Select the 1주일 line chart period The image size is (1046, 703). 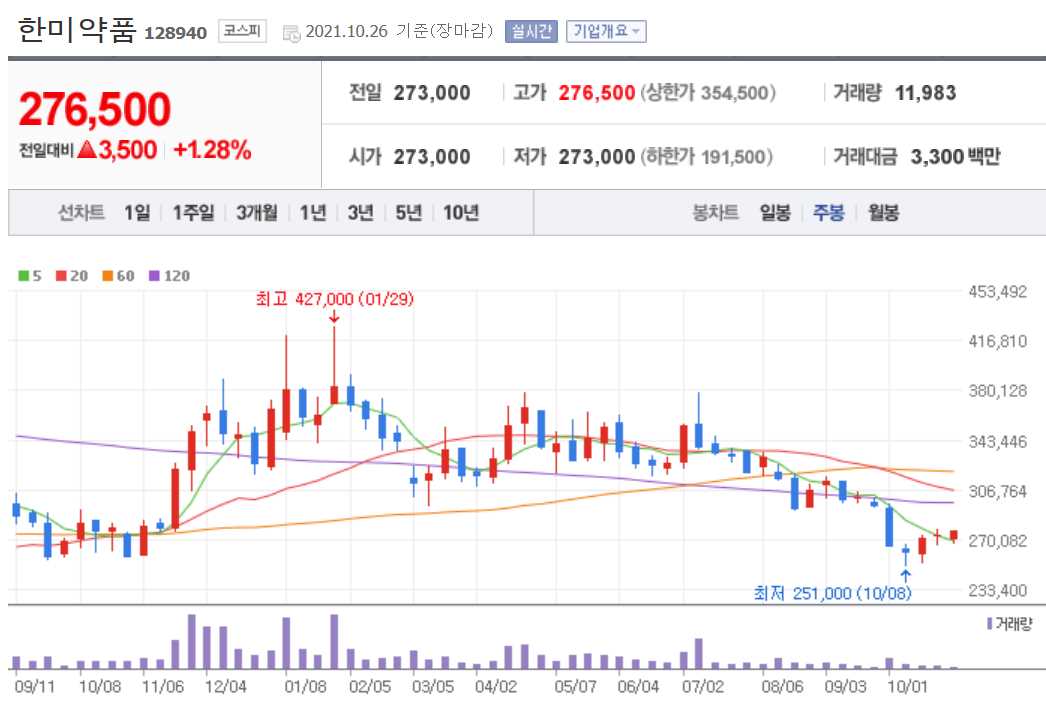click(x=193, y=213)
